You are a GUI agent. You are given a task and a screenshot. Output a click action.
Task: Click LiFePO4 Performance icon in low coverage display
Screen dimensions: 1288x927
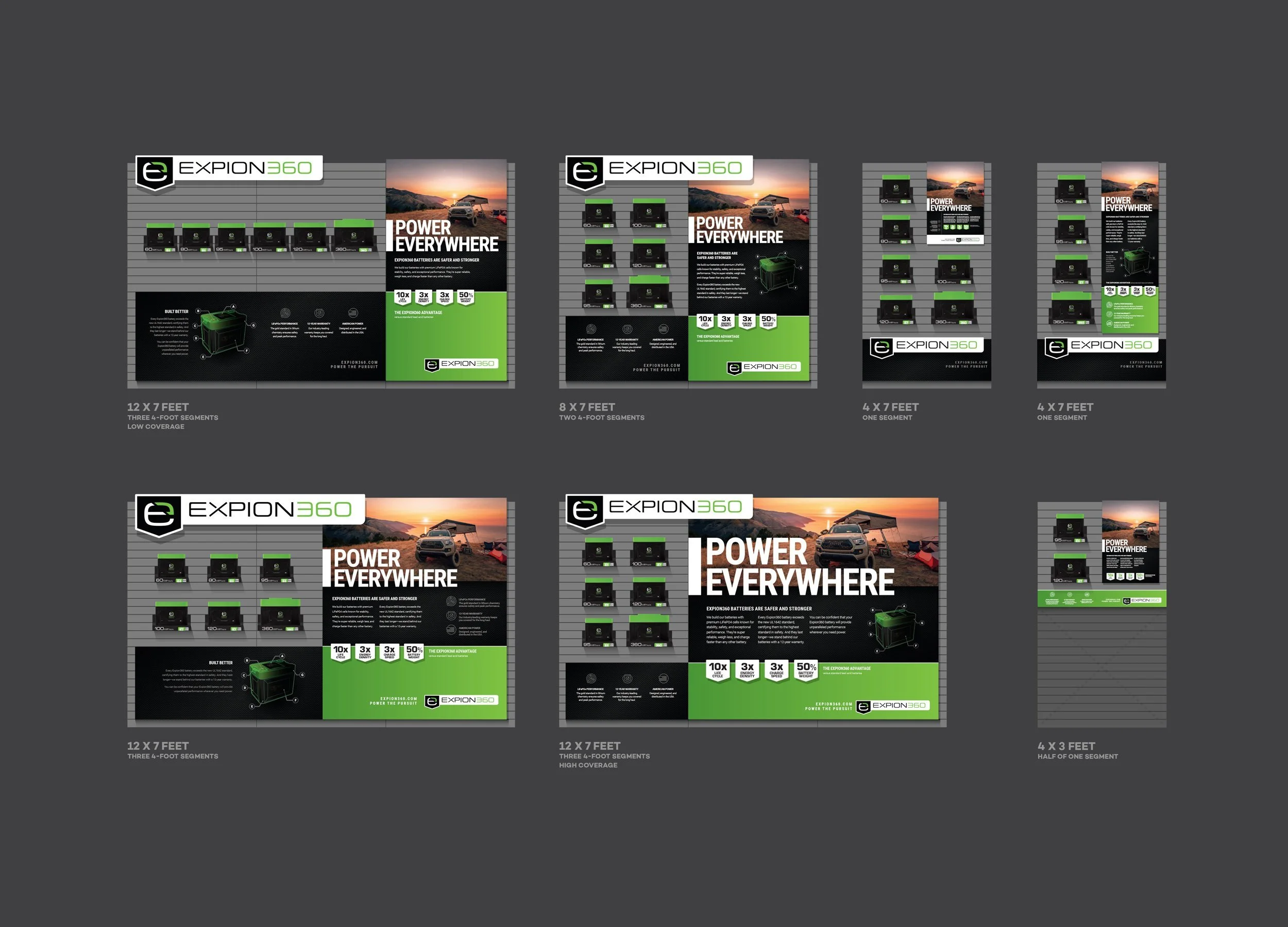pyautogui.click(x=285, y=313)
